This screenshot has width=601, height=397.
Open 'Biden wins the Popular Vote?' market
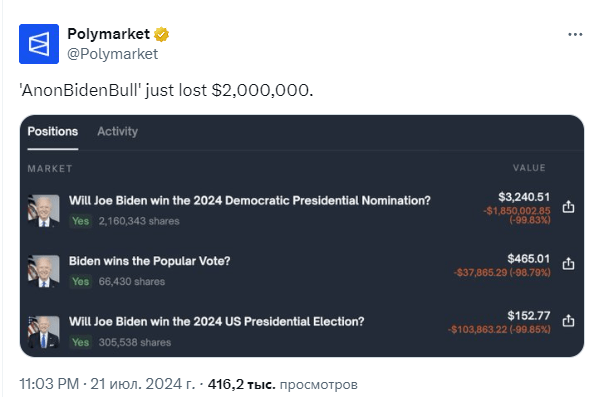[149, 261]
